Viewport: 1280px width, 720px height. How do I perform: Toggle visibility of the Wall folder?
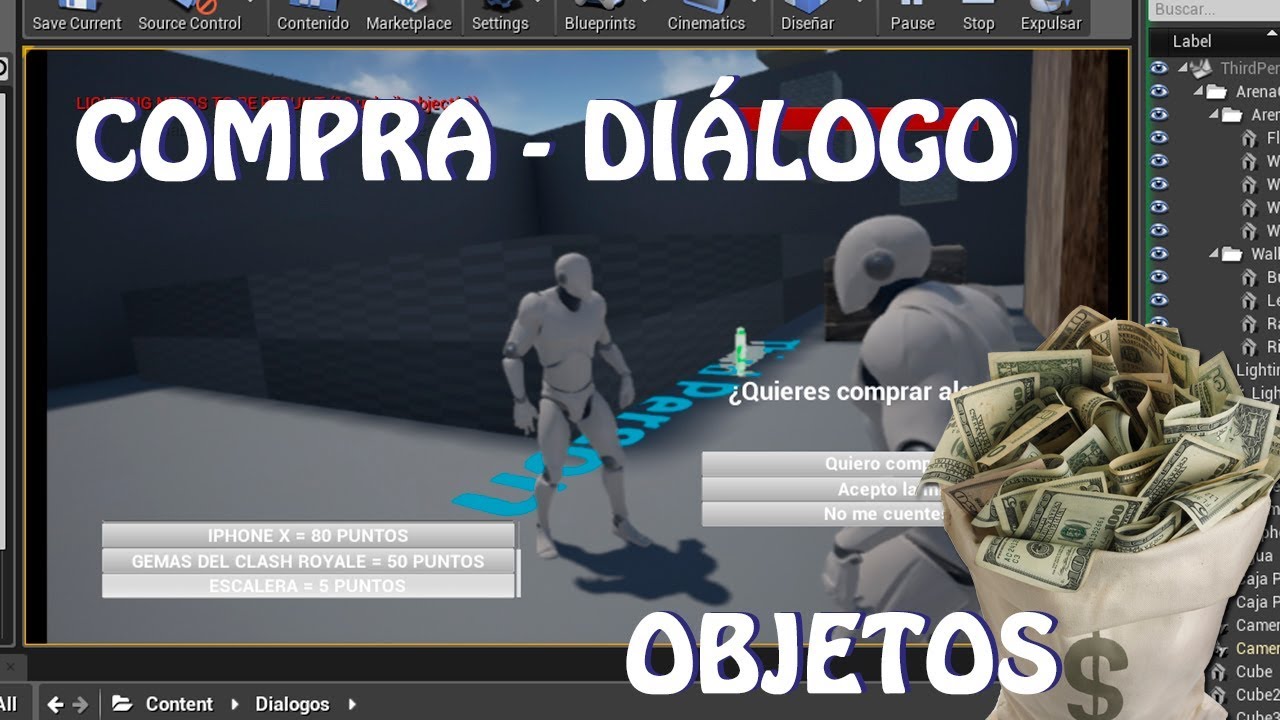click(1159, 254)
